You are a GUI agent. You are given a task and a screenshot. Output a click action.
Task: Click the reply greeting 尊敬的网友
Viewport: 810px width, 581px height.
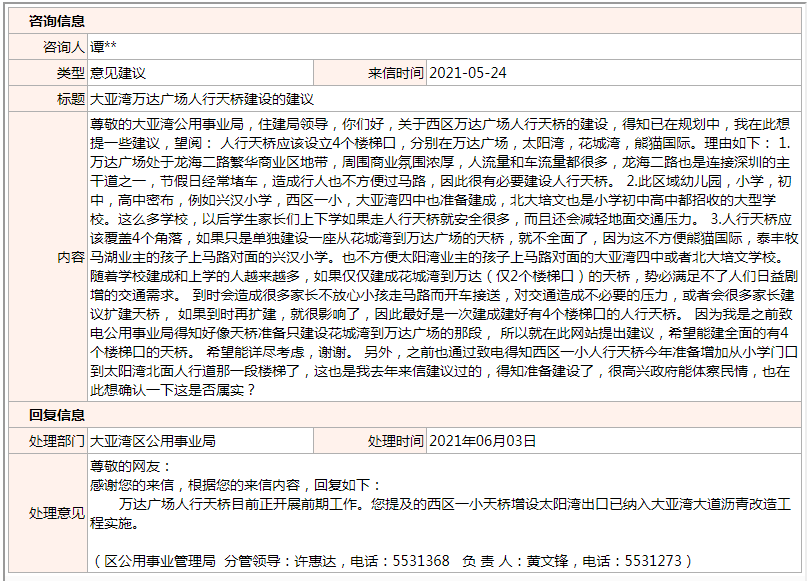tap(131, 466)
